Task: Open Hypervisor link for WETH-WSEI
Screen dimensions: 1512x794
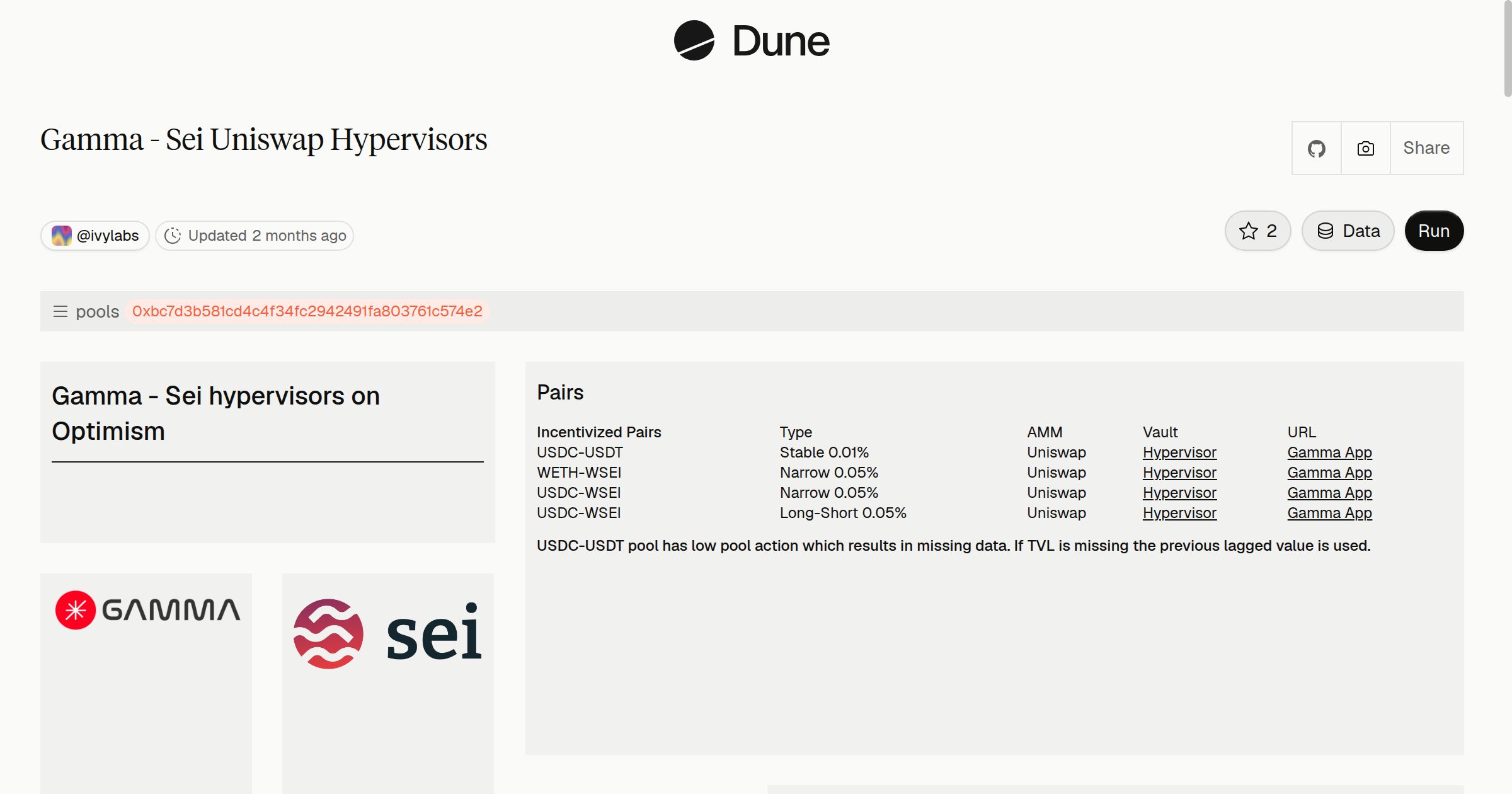Action: 1179,473
